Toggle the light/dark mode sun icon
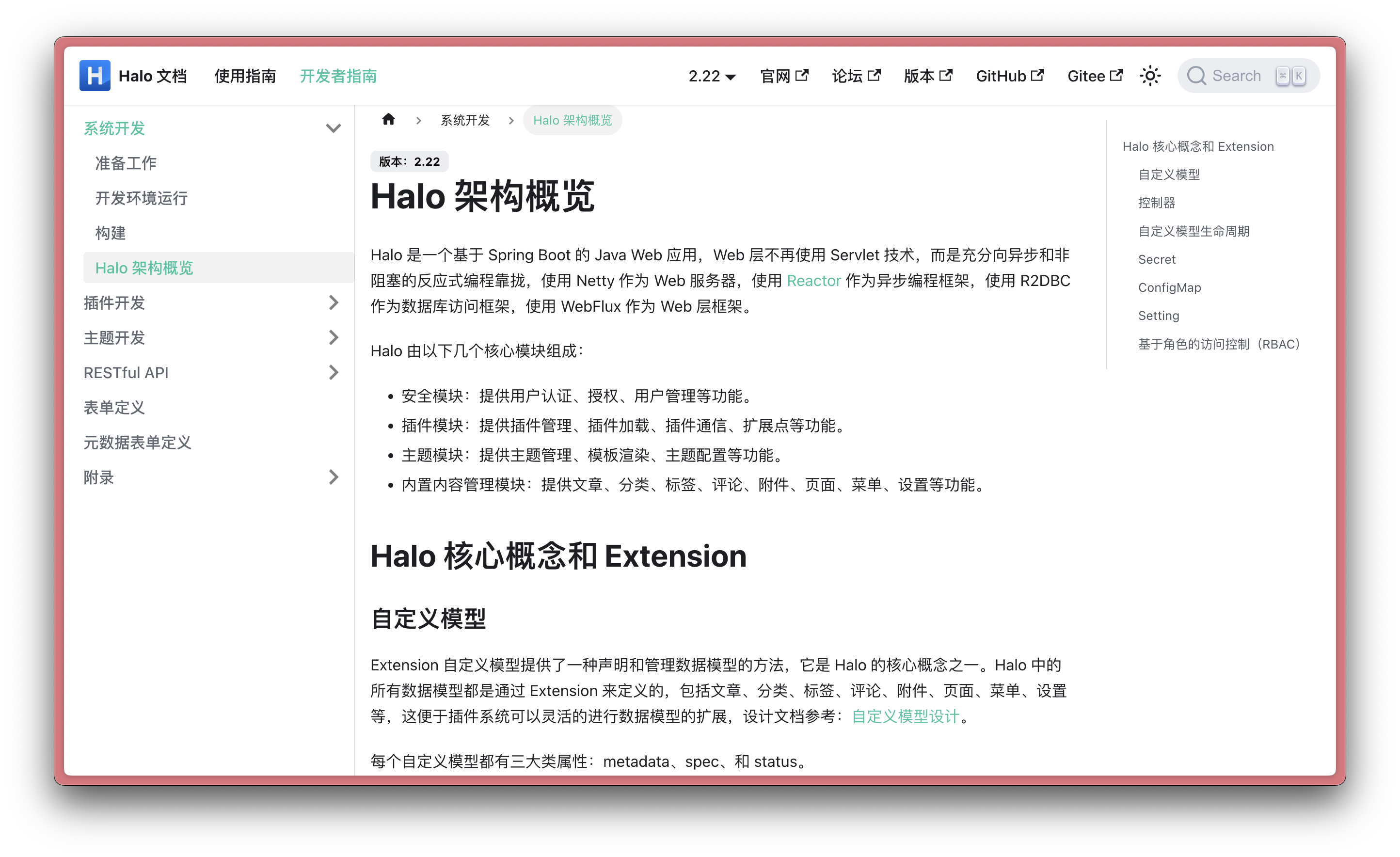 pyautogui.click(x=1150, y=76)
